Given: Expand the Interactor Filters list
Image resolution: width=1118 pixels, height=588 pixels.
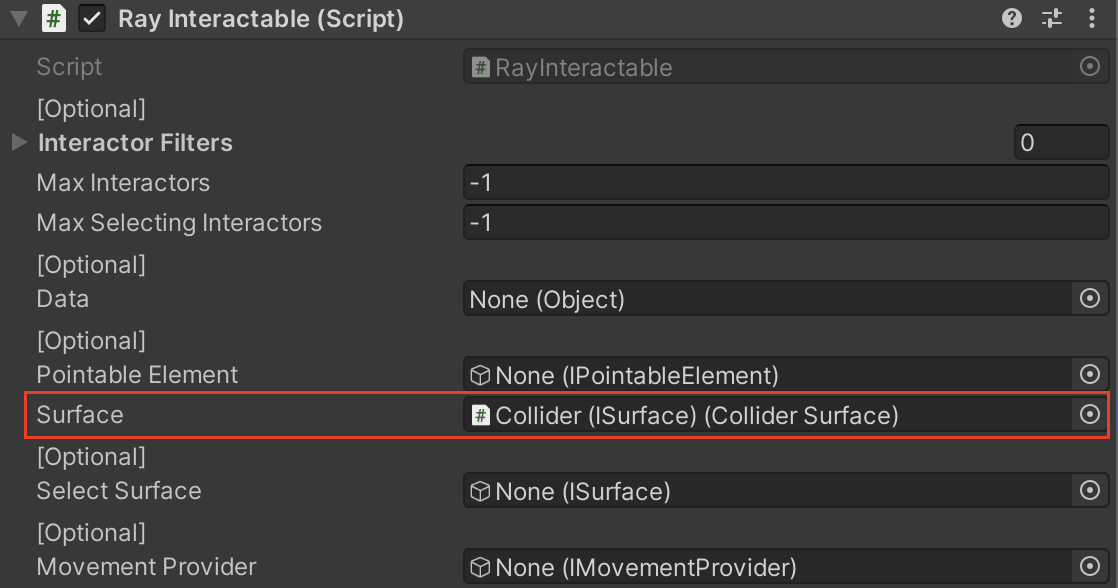Looking at the screenshot, I should coord(19,143).
